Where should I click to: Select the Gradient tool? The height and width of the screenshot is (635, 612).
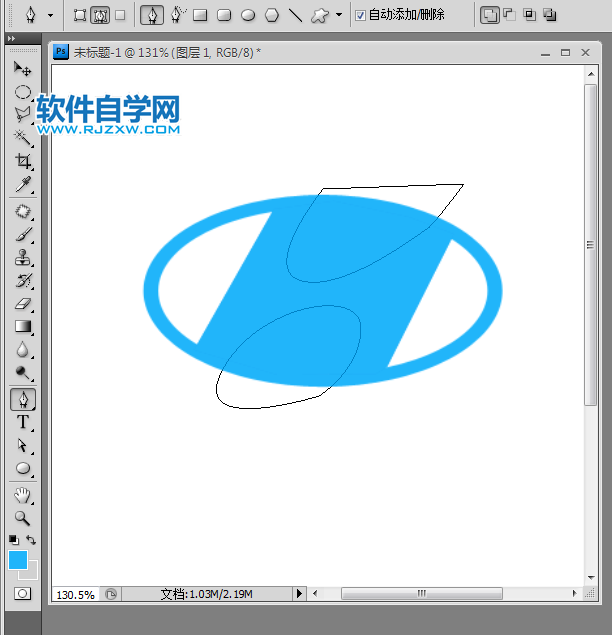23,326
